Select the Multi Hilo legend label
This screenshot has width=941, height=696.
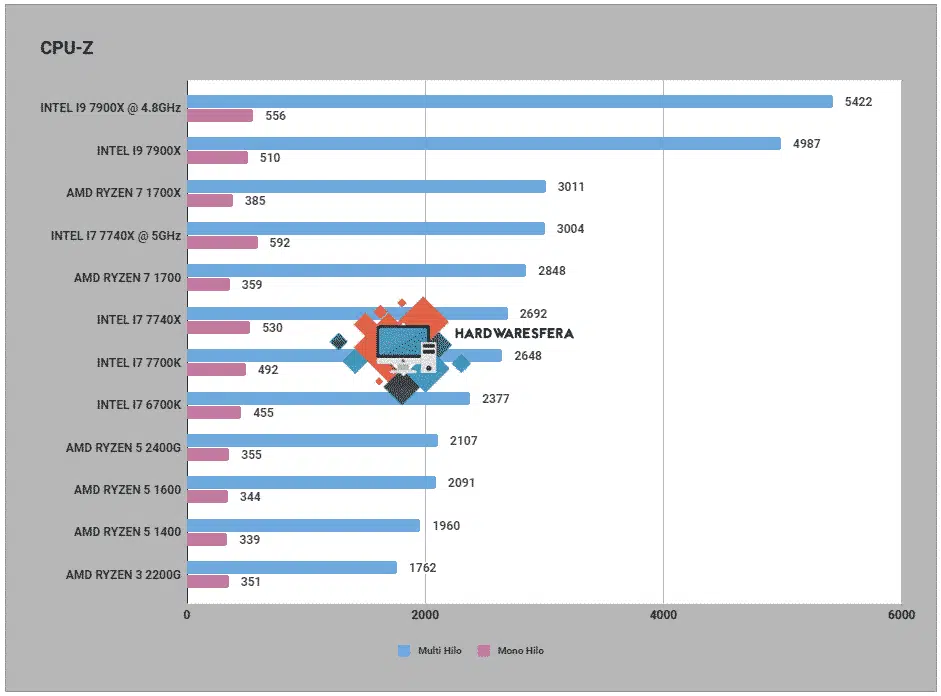tap(440, 650)
